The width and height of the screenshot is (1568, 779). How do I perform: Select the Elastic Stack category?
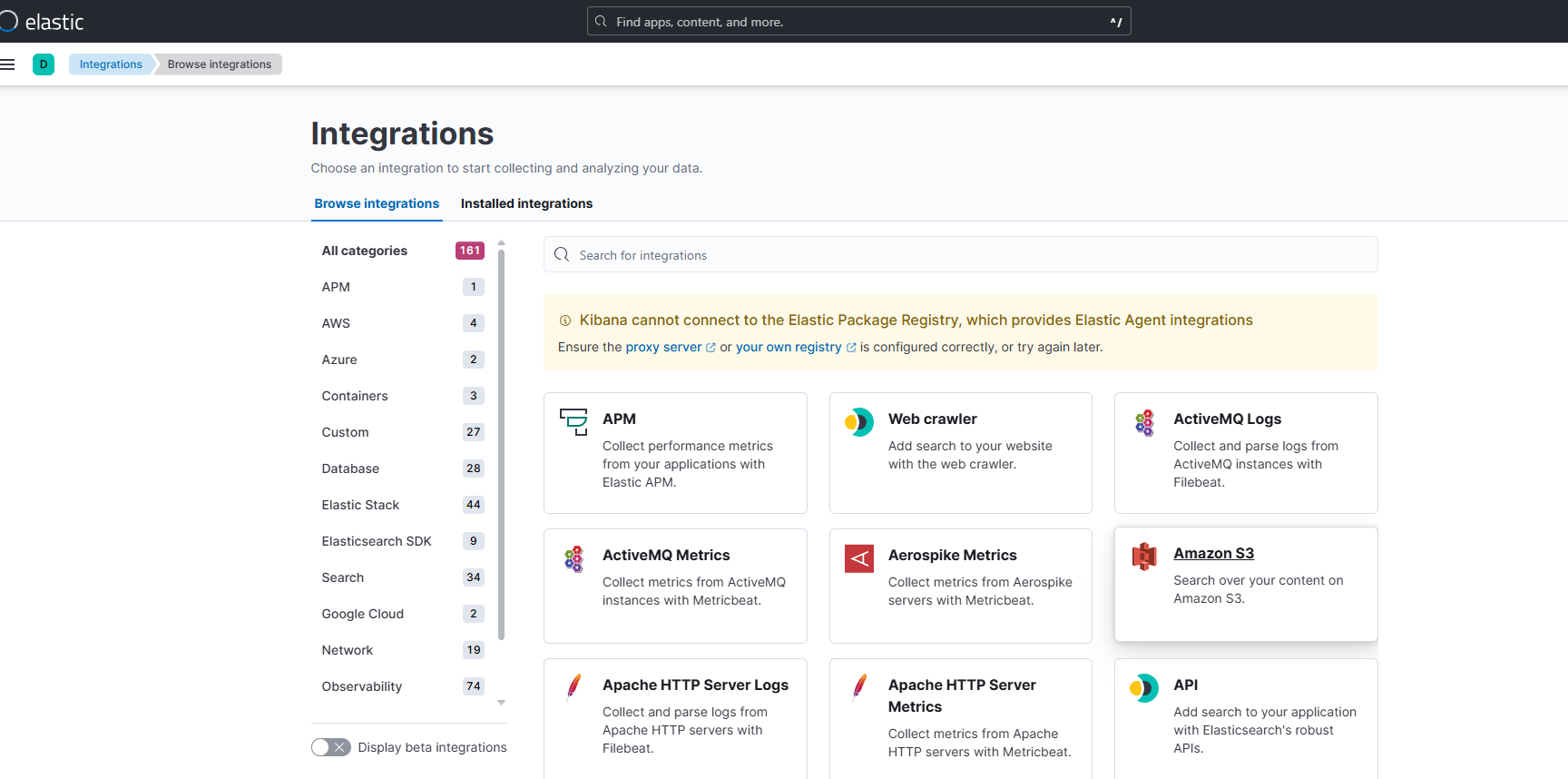(x=403, y=505)
